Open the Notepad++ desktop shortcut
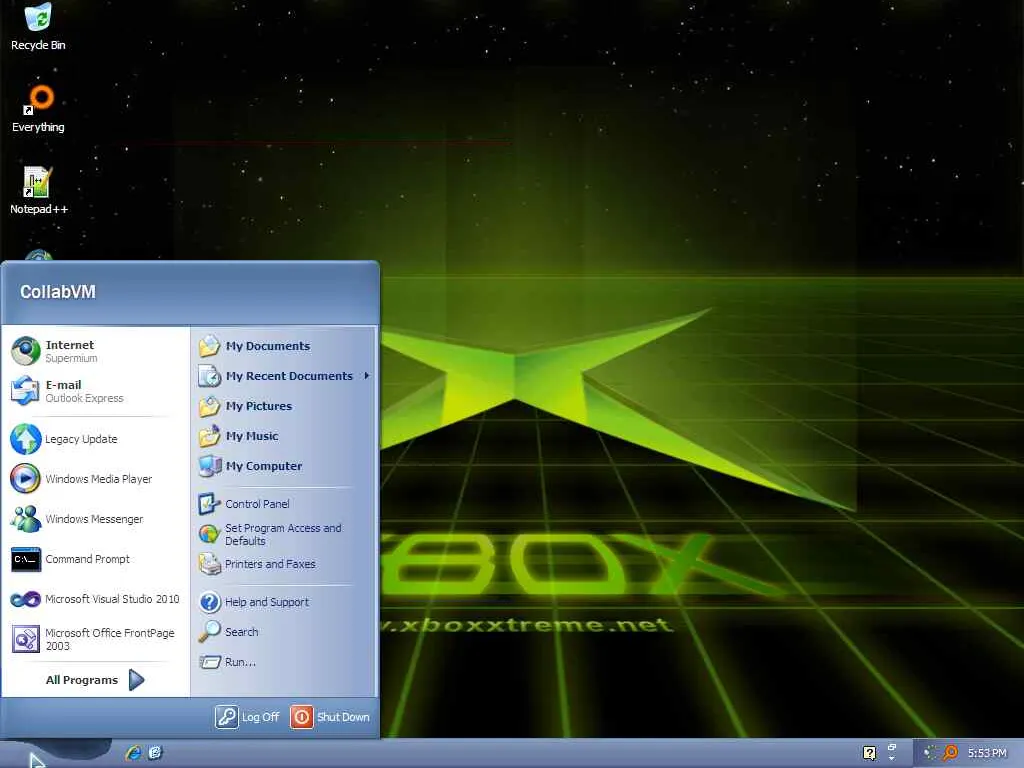 pyautogui.click(x=38, y=191)
